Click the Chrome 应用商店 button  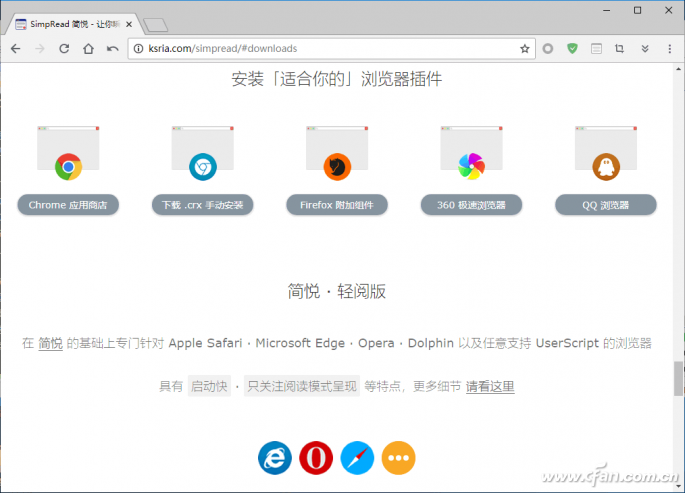tap(68, 205)
